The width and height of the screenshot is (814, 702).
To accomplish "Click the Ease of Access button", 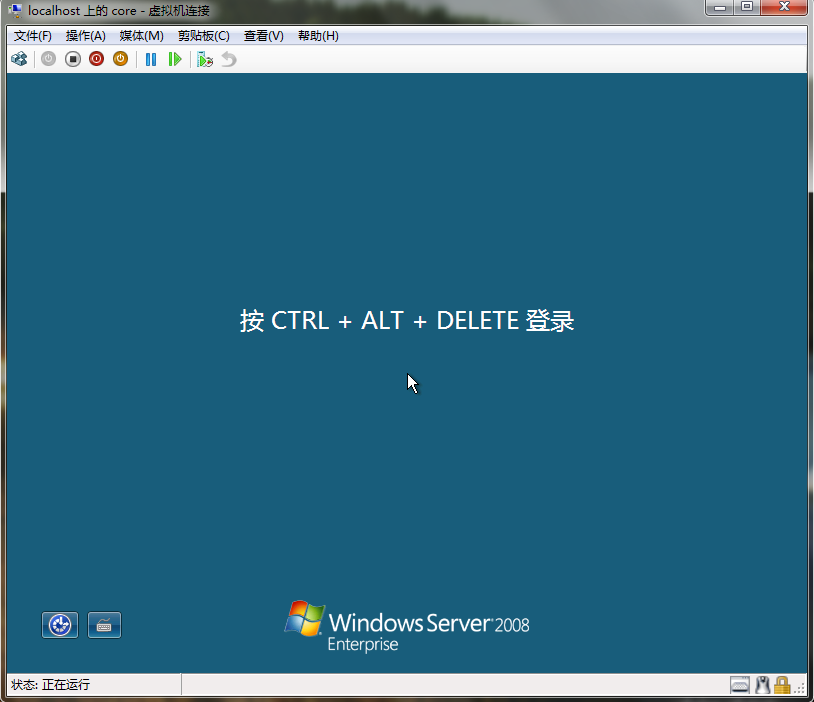I will pos(60,625).
